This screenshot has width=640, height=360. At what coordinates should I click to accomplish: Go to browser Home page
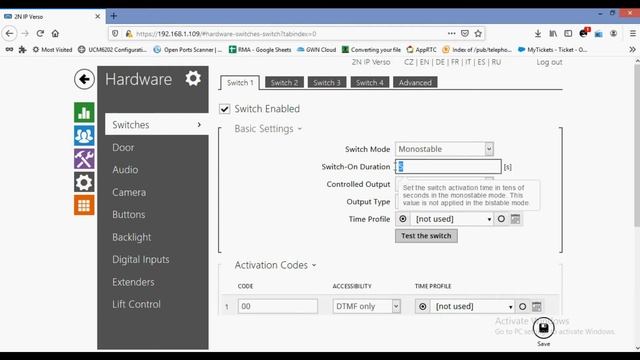(55, 33)
